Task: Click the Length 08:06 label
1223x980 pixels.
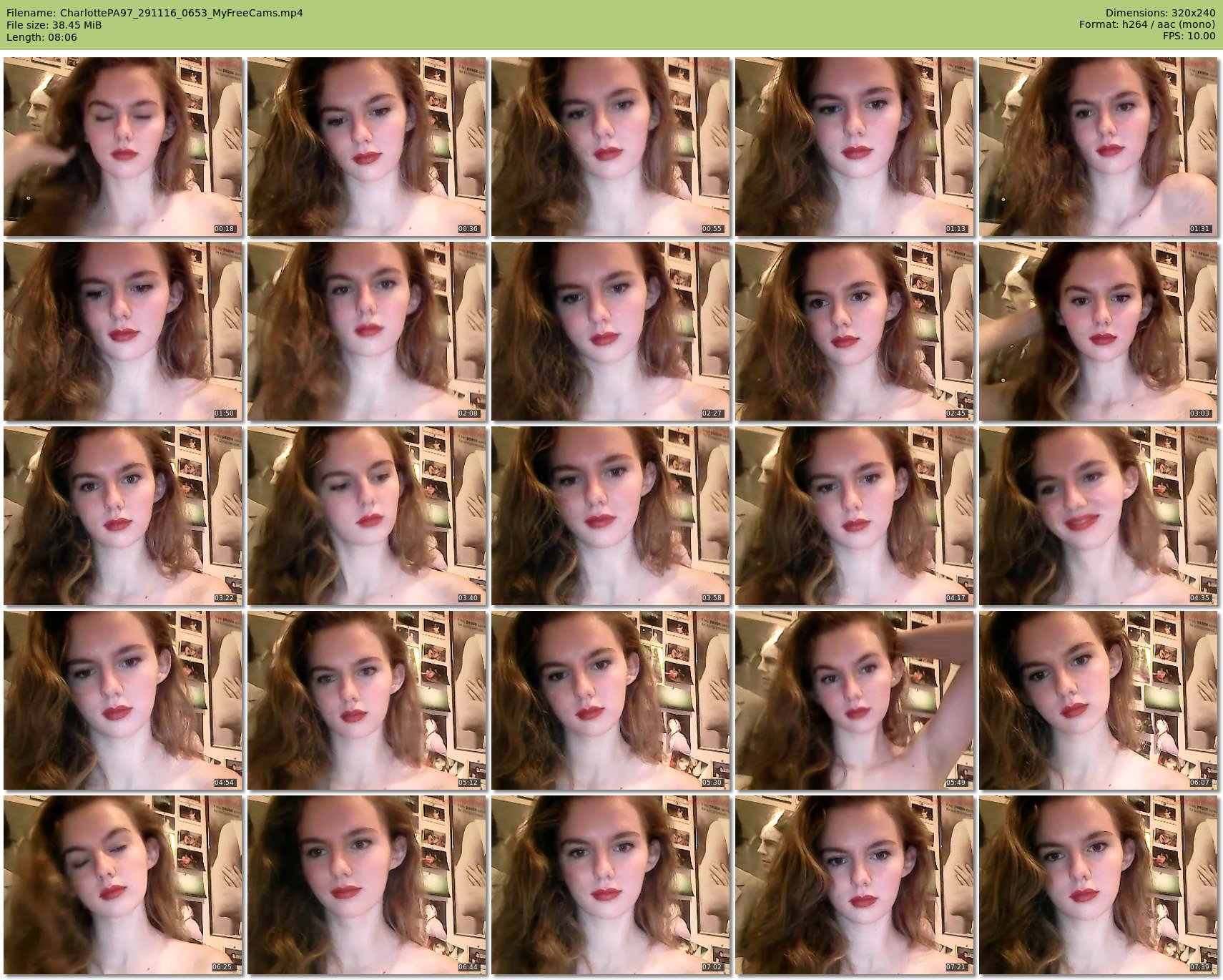Action: pos(41,37)
